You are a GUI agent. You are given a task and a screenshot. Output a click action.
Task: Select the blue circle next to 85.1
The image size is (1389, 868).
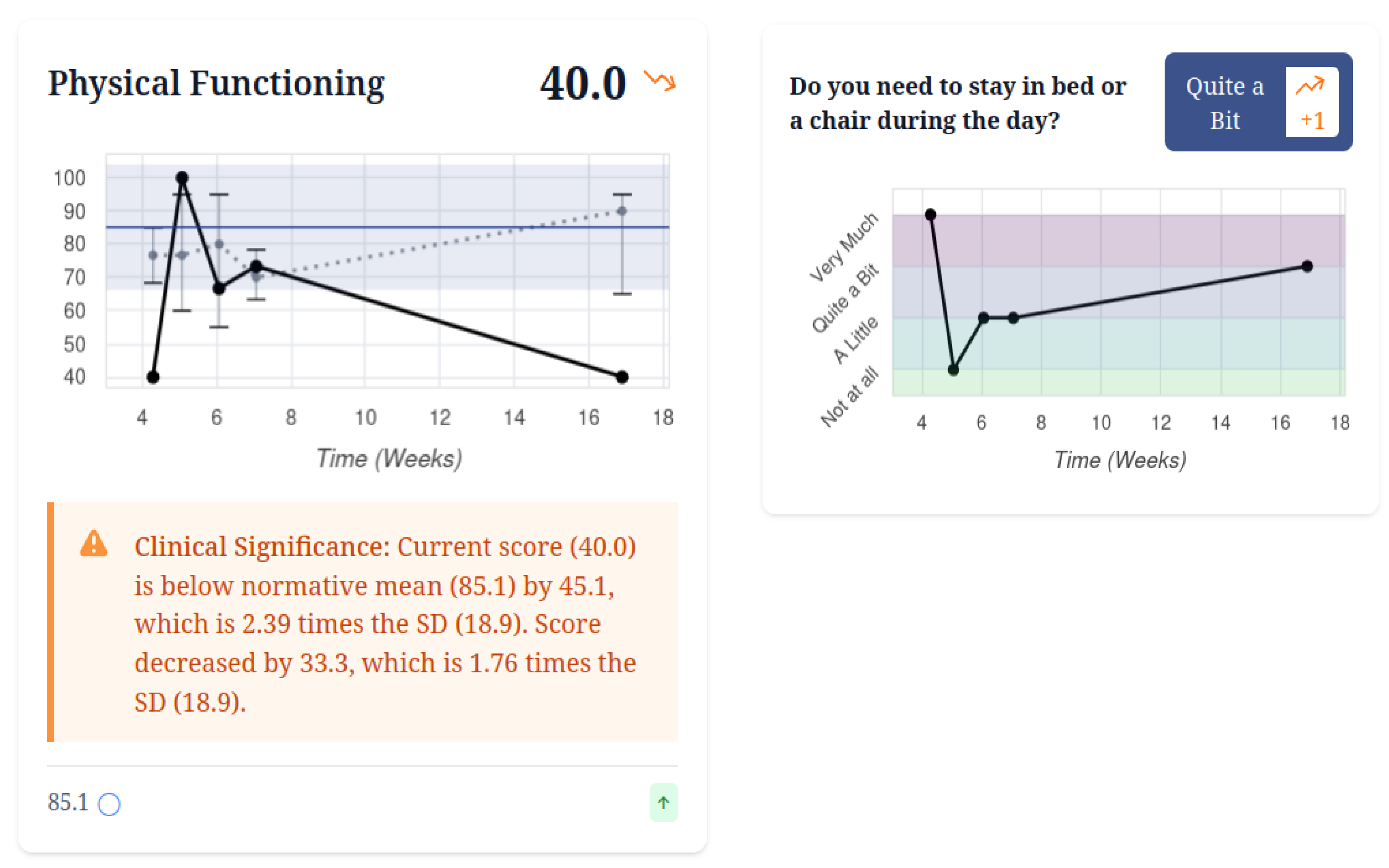(x=109, y=804)
